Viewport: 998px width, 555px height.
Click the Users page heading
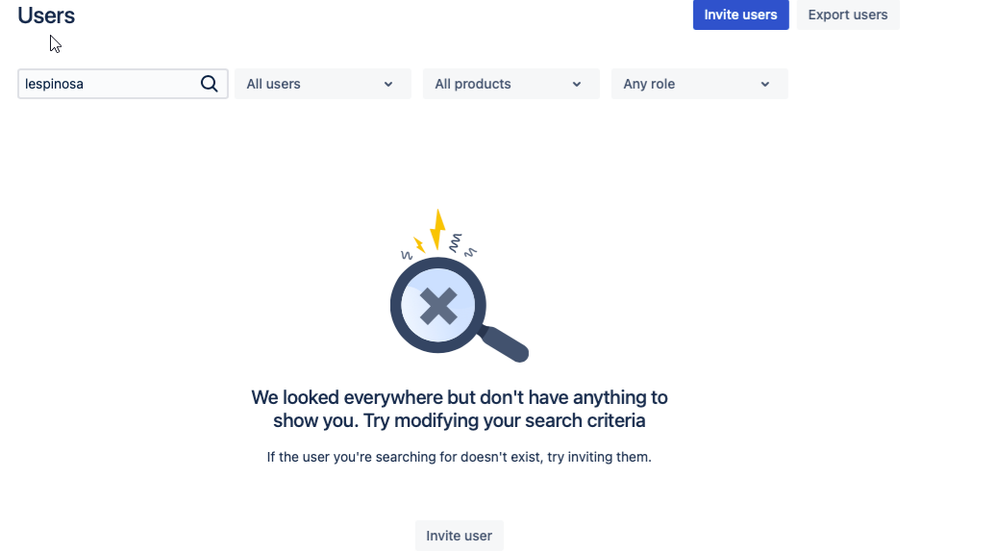tap(46, 15)
